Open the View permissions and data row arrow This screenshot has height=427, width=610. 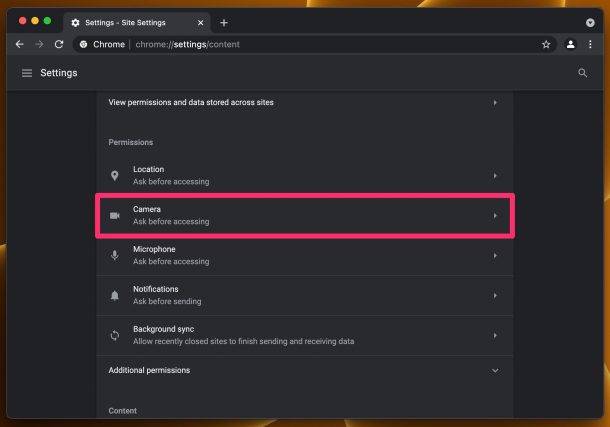495,102
